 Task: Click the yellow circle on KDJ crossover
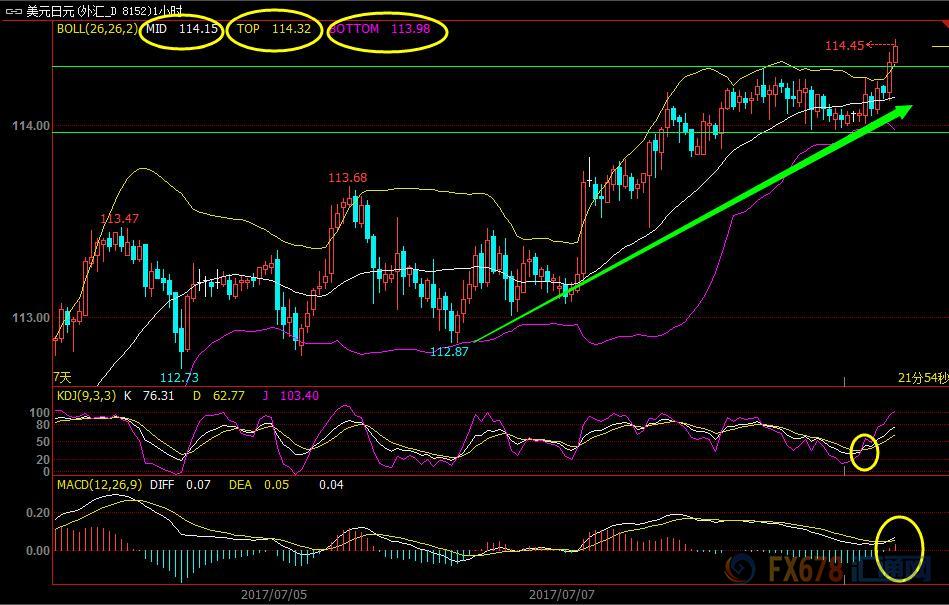coord(864,452)
